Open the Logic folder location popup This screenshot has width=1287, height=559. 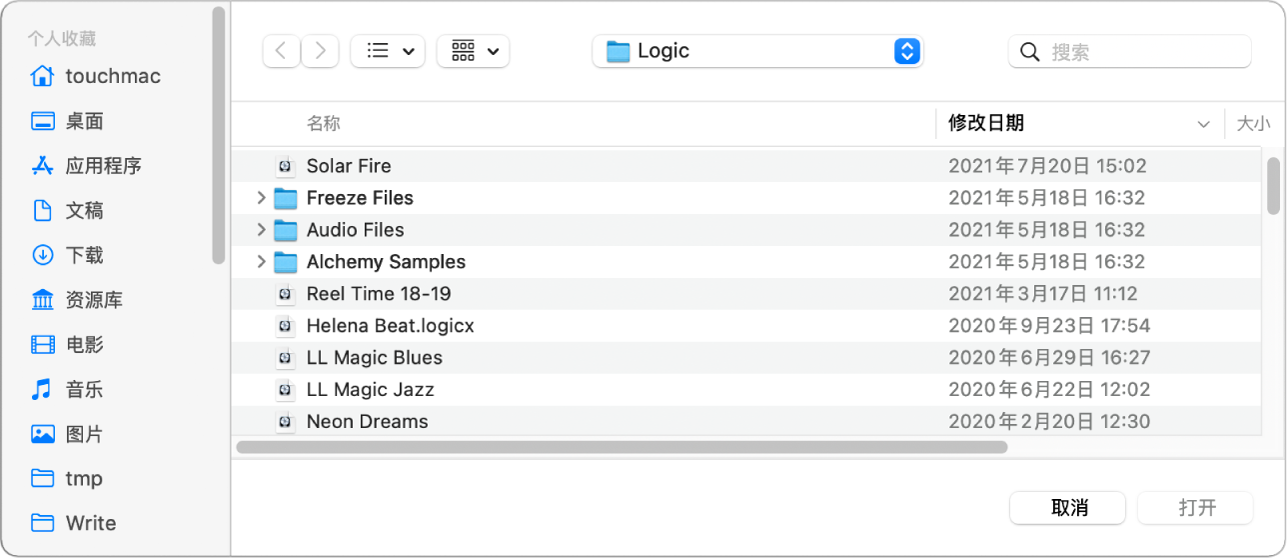point(757,51)
